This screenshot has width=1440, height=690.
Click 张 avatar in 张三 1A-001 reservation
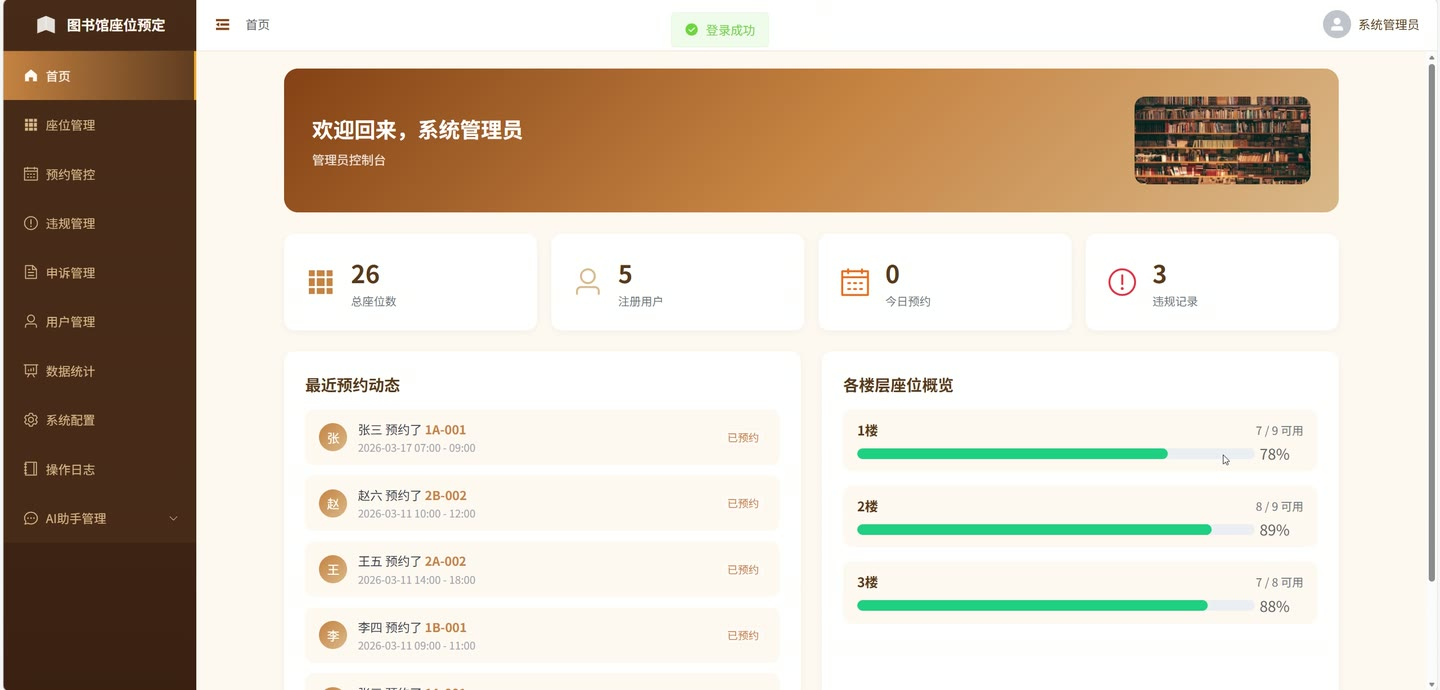coord(333,437)
